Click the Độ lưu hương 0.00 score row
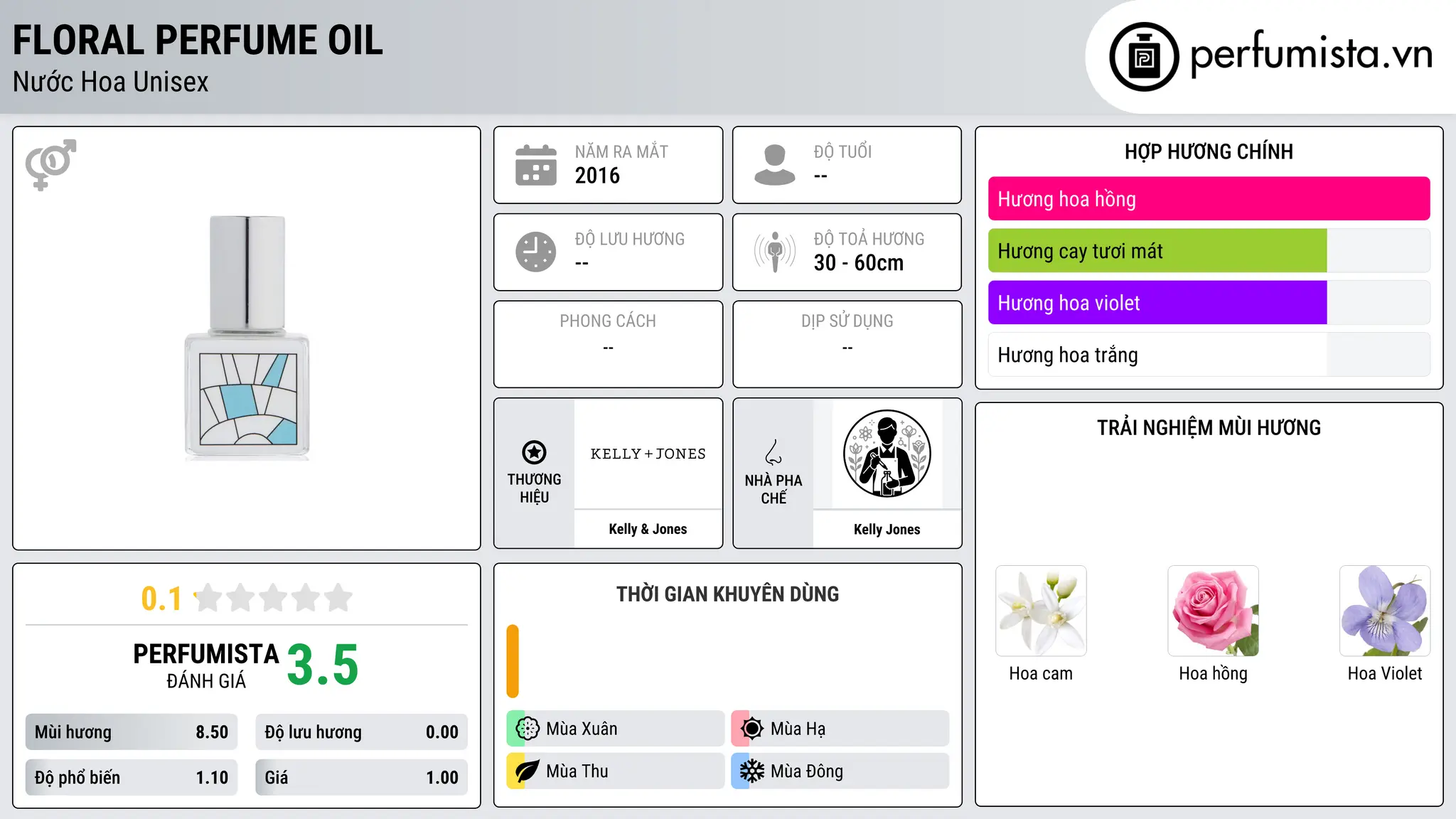Image resolution: width=1456 pixels, height=819 pixels. 361,732
